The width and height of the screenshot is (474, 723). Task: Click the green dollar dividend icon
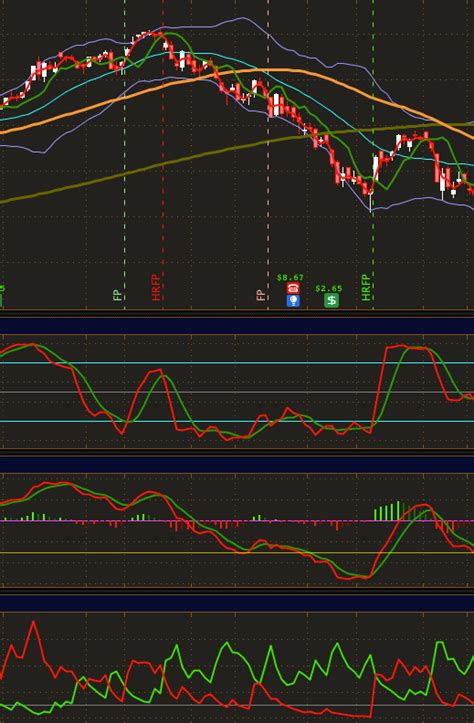click(x=332, y=301)
